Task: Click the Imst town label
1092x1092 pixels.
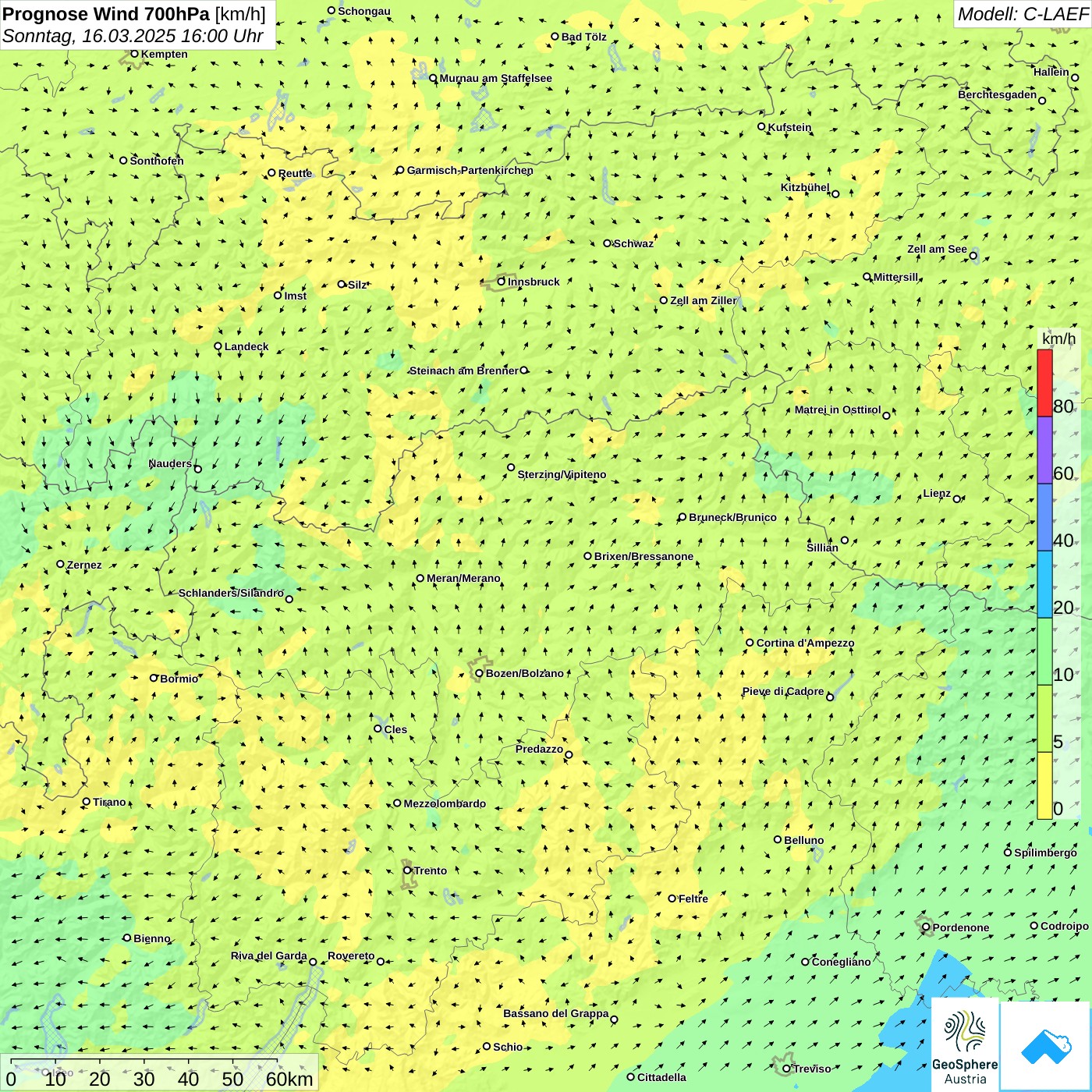Action: coord(295,296)
